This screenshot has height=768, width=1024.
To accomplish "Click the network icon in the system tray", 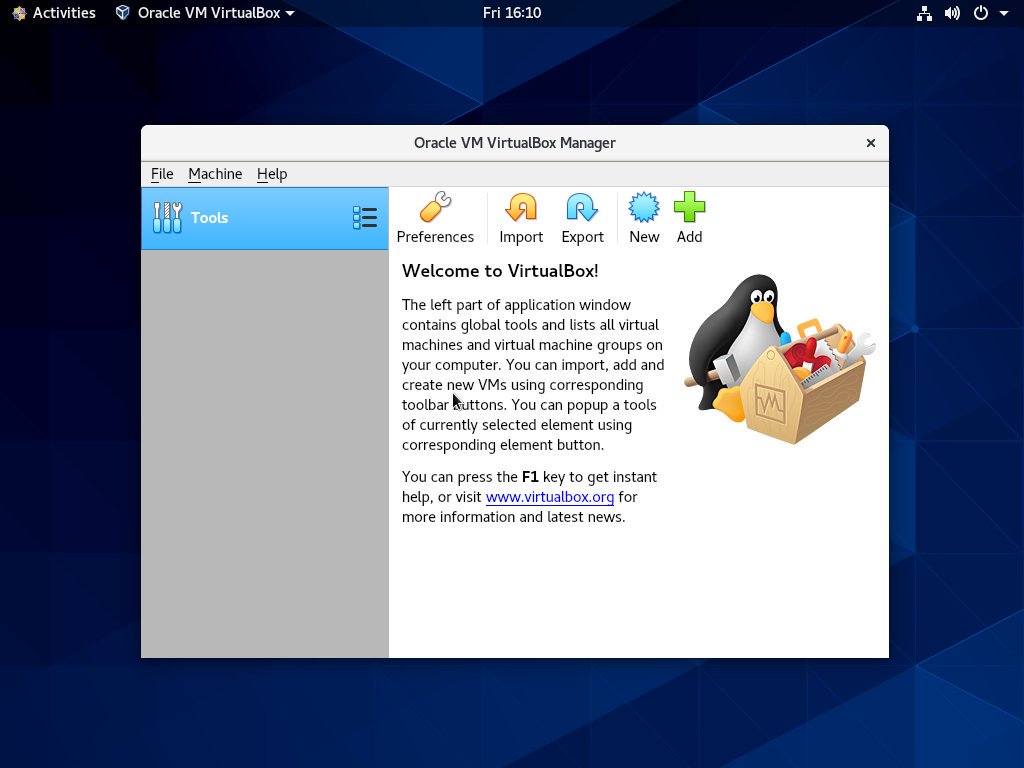I will [922, 13].
